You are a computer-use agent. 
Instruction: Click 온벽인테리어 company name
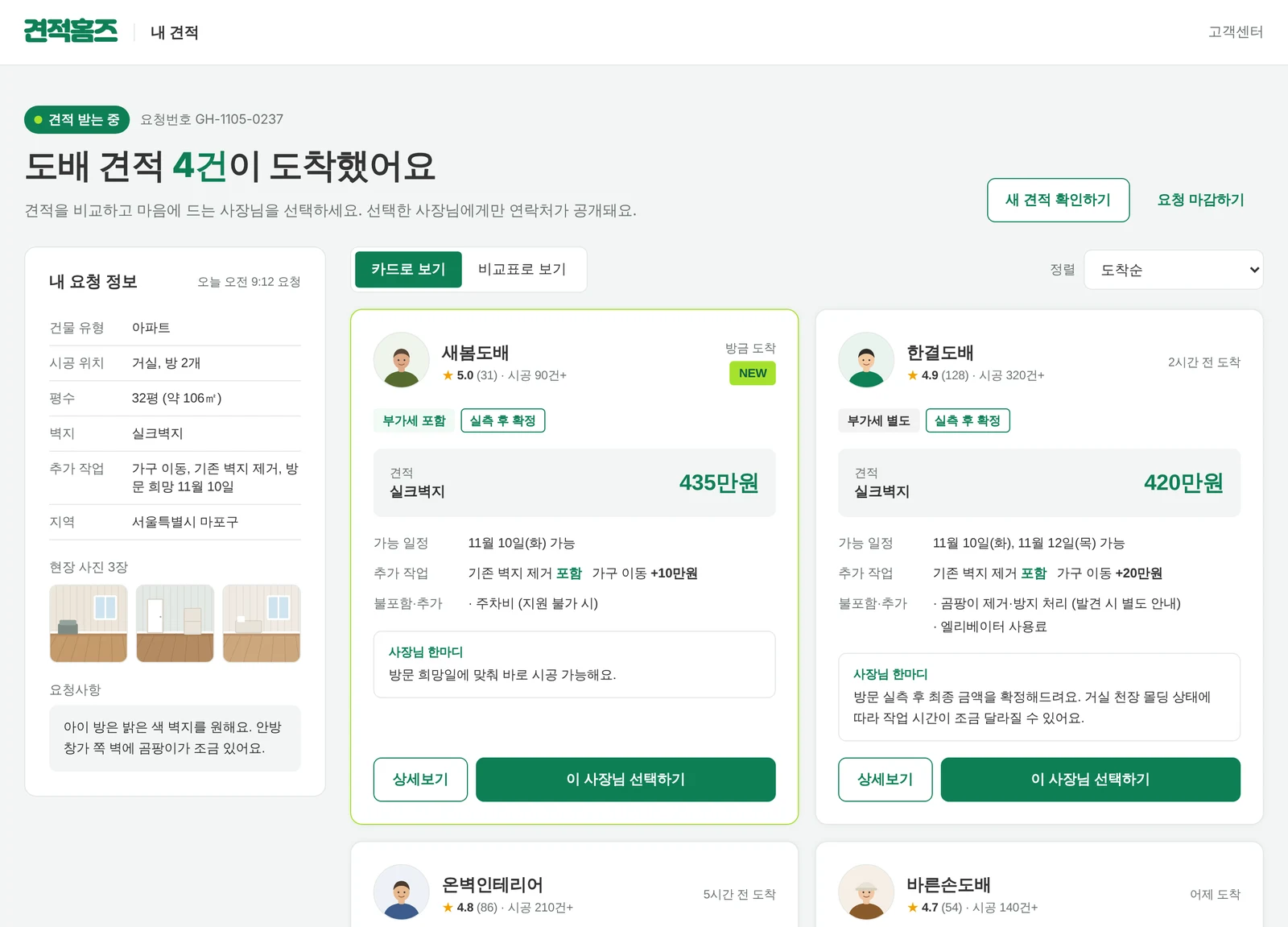coord(492,885)
